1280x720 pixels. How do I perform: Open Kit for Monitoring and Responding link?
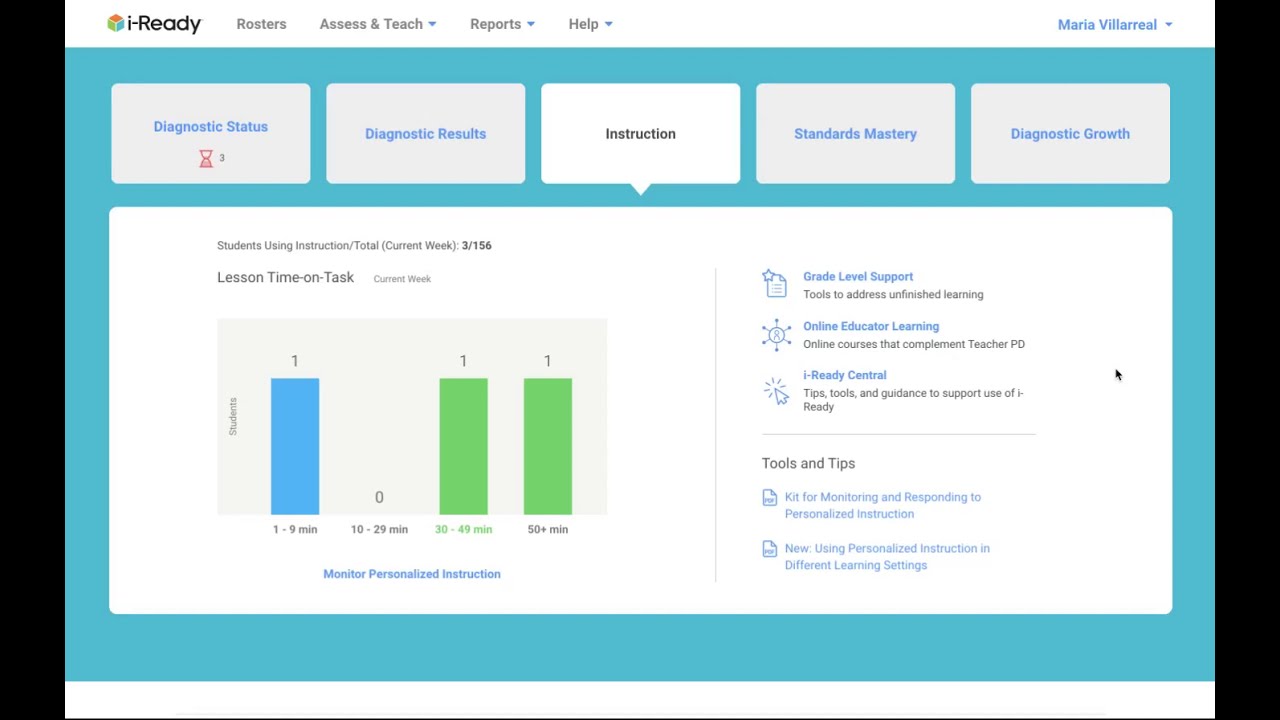click(883, 505)
